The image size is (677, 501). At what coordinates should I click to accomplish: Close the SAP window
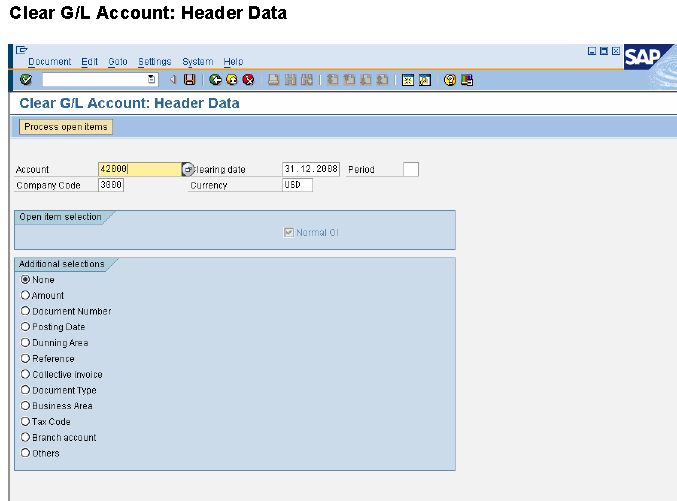pos(616,51)
